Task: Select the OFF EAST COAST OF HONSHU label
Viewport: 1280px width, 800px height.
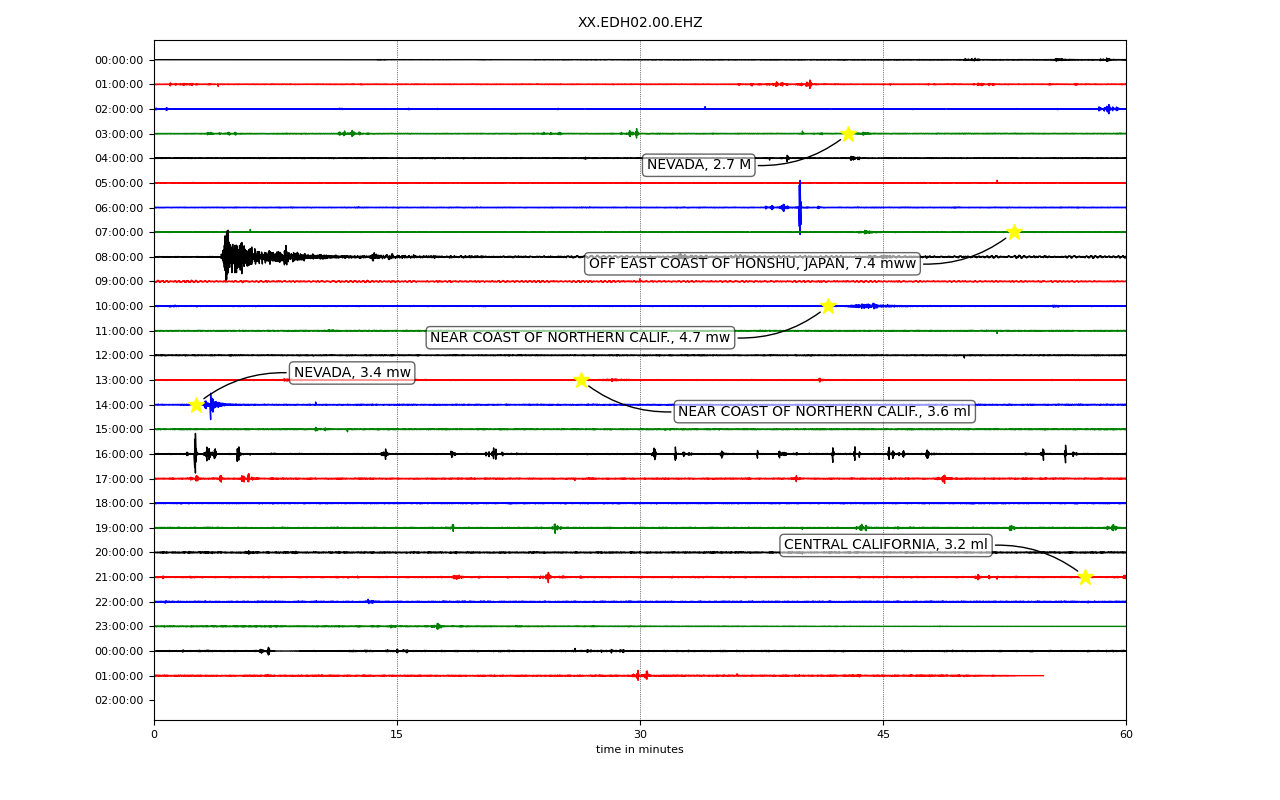Action: (752, 264)
